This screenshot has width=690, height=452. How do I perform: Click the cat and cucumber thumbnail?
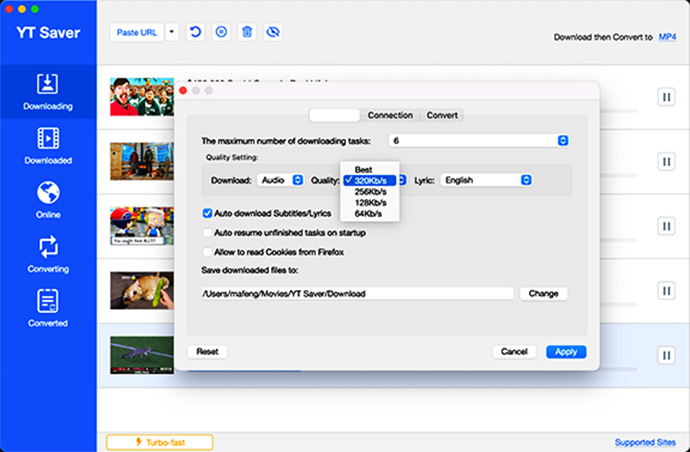pos(142,290)
